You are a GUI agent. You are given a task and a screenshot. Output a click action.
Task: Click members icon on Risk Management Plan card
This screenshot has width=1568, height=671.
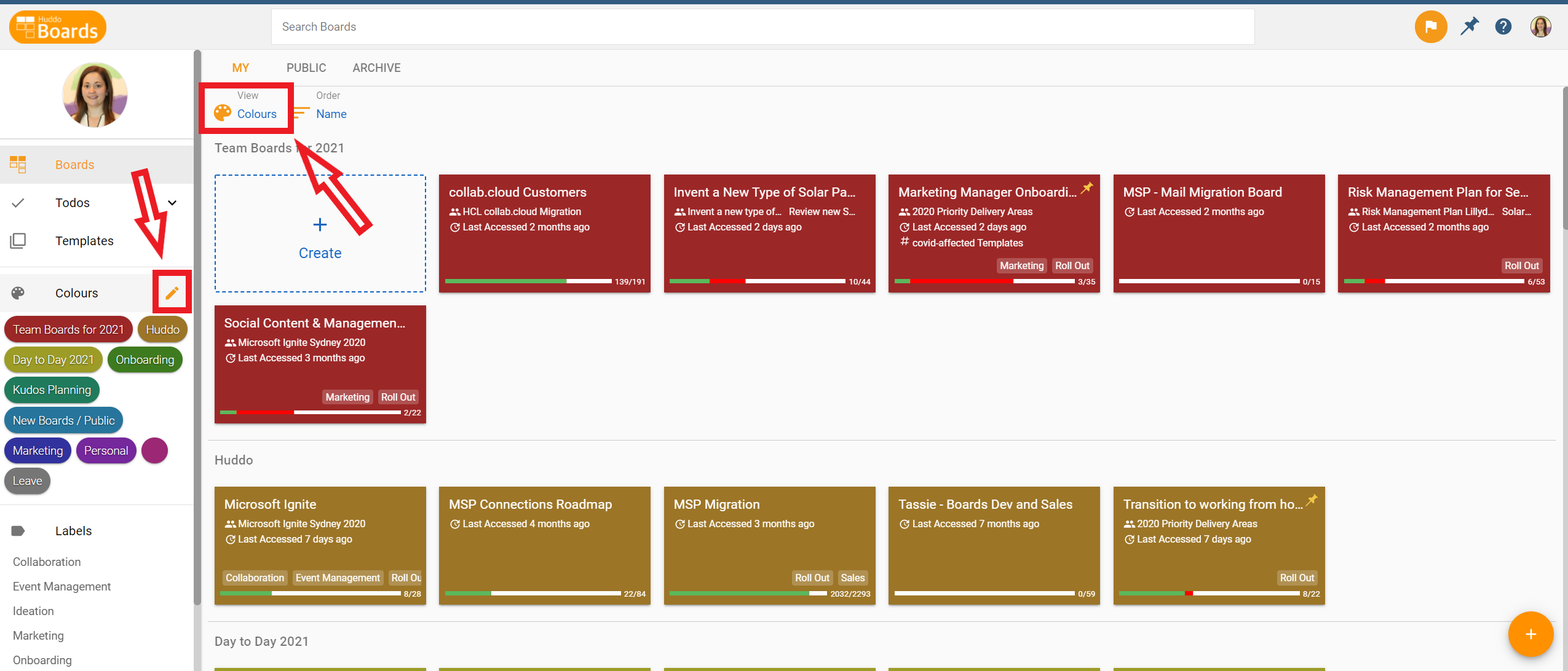point(1354,212)
